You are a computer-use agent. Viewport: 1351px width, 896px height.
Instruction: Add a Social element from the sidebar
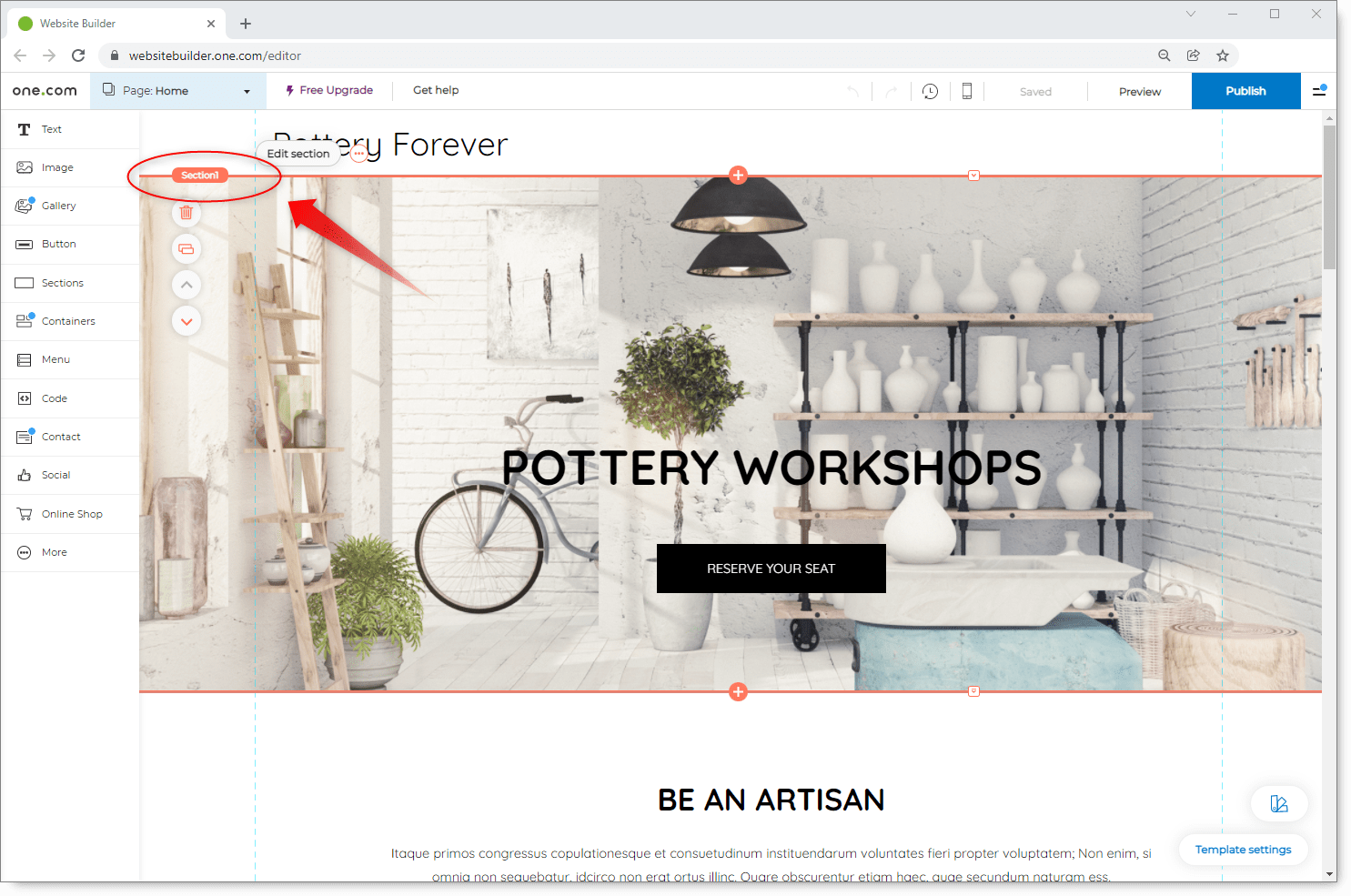[56, 475]
